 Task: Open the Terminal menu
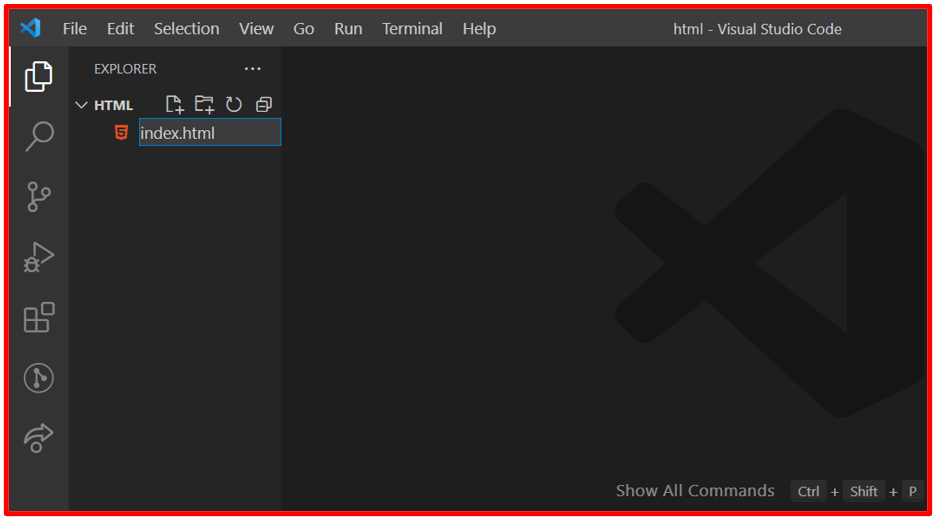(x=412, y=29)
